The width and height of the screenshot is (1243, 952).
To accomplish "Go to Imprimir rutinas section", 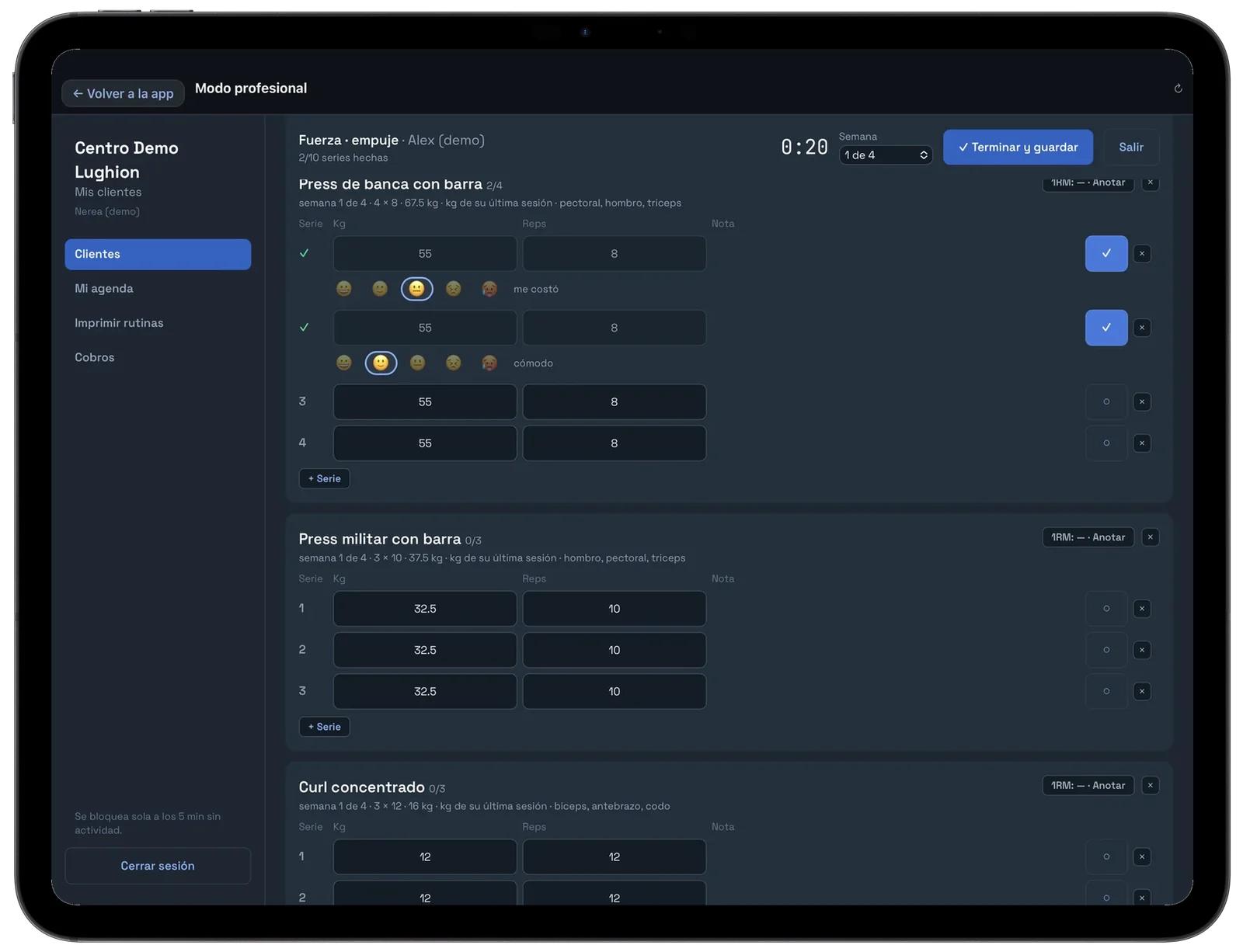I will point(158,323).
